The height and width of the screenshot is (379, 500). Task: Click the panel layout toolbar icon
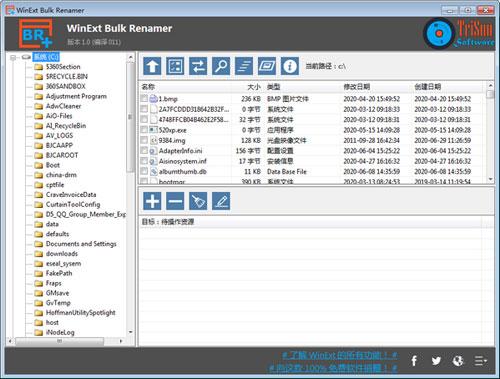click(267, 66)
